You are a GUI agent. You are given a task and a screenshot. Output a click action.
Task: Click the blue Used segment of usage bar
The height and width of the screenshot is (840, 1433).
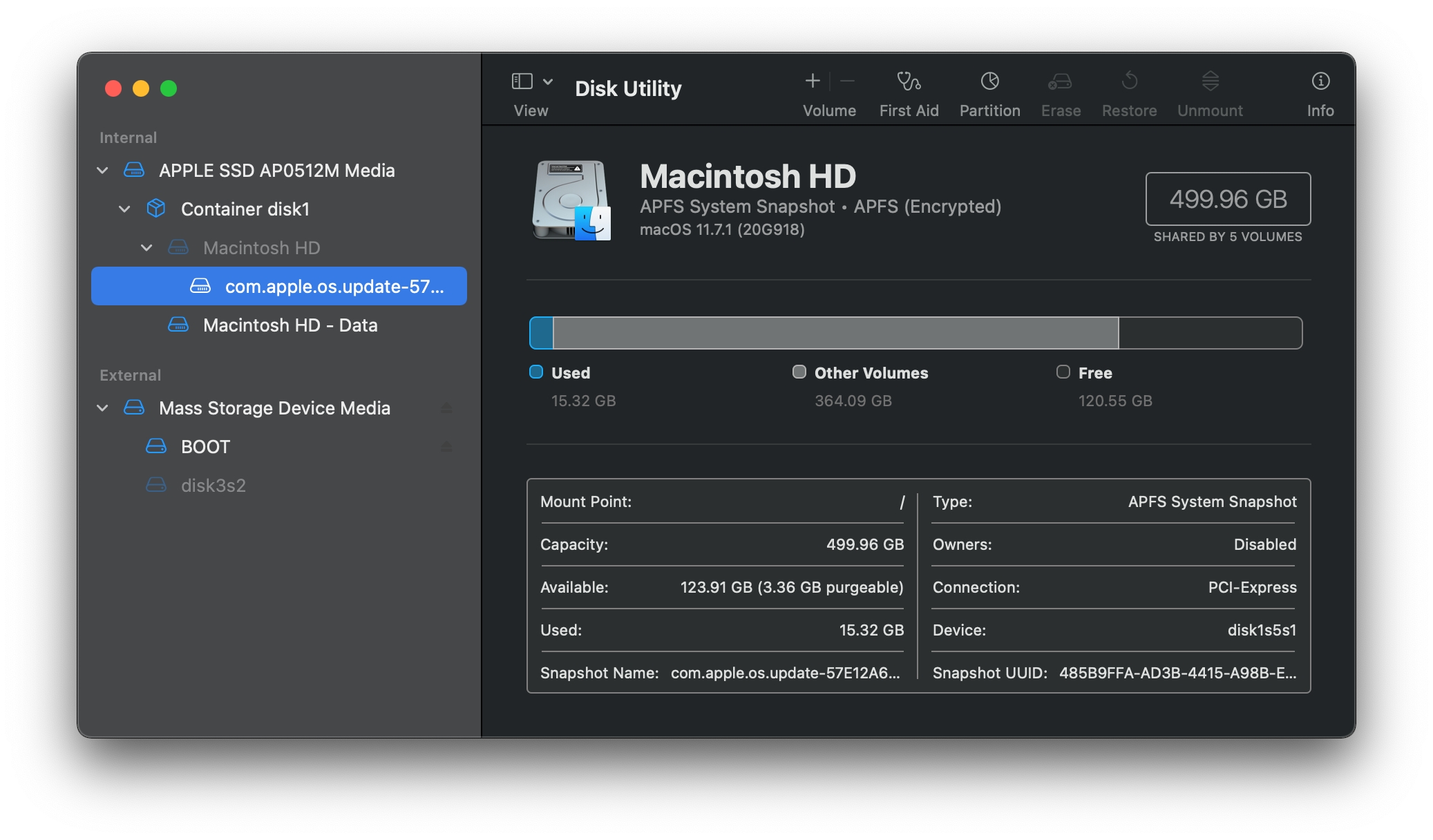tap(542, 333)
